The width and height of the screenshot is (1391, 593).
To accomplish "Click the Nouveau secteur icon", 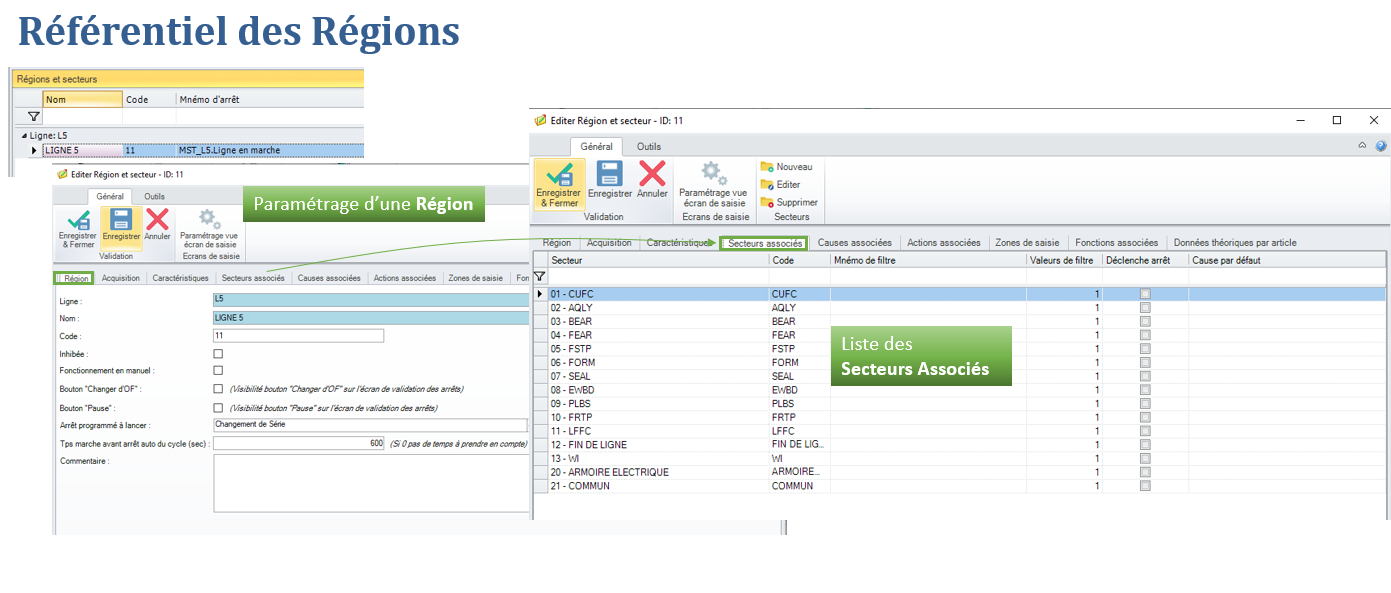I will pyautogui.click(x=767, y=167).
